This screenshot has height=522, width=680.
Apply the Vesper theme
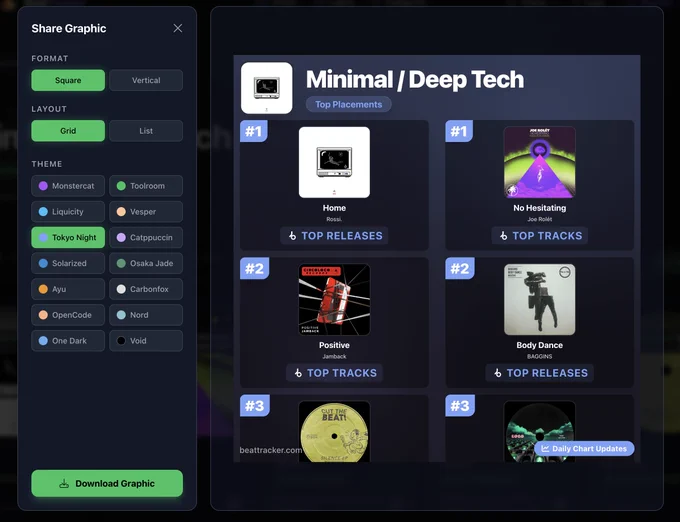pos(146,212)
